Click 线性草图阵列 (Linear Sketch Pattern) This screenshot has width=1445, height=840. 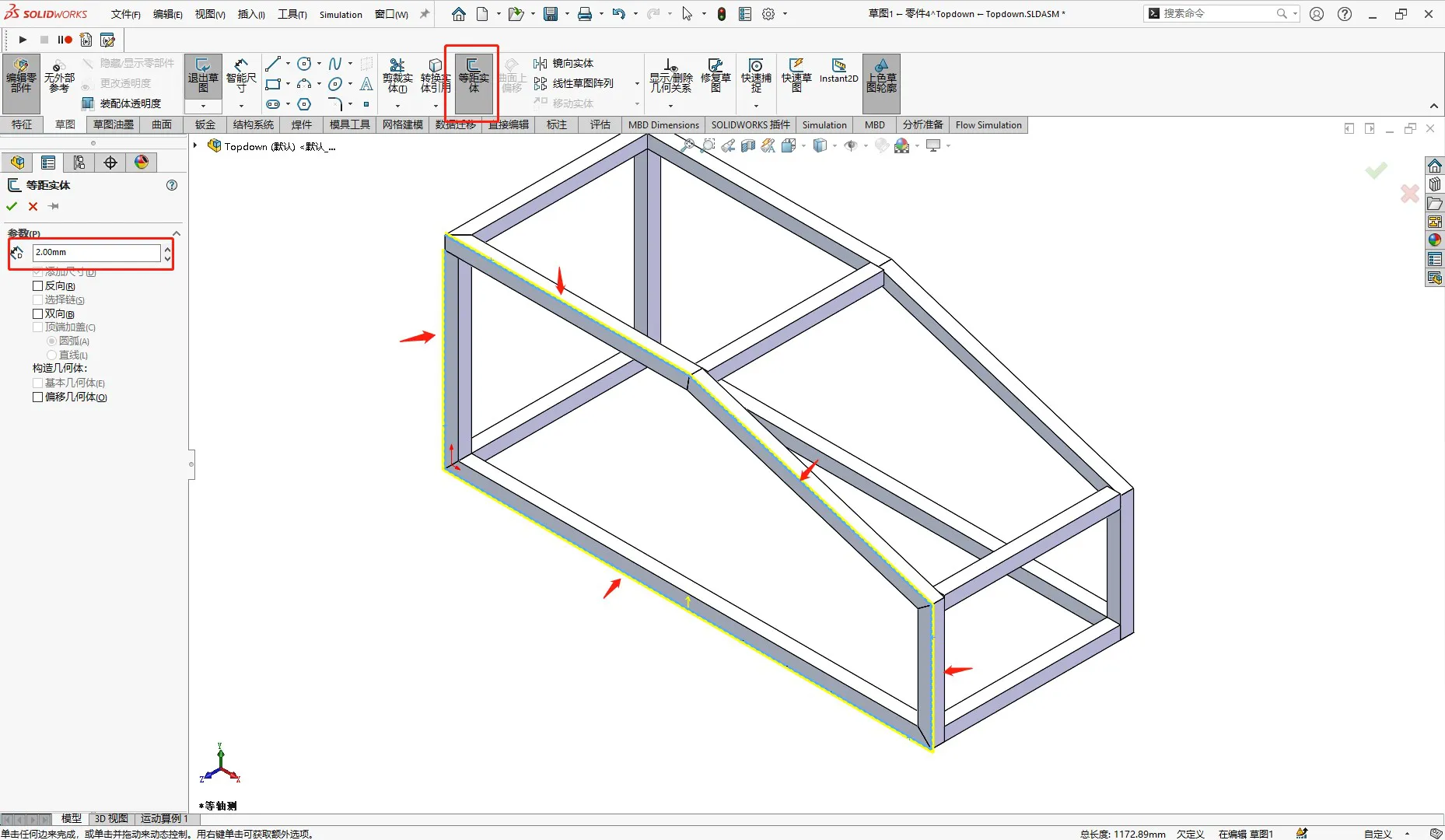(574, 83)
